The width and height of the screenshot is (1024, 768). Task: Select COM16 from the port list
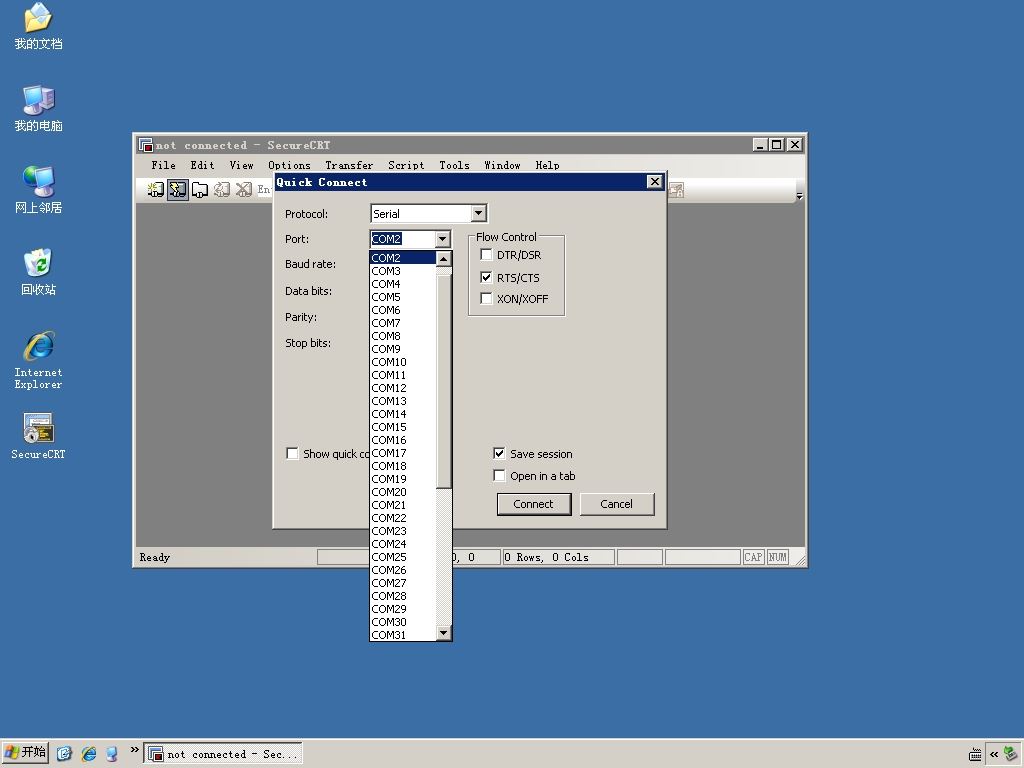[402, 440]
